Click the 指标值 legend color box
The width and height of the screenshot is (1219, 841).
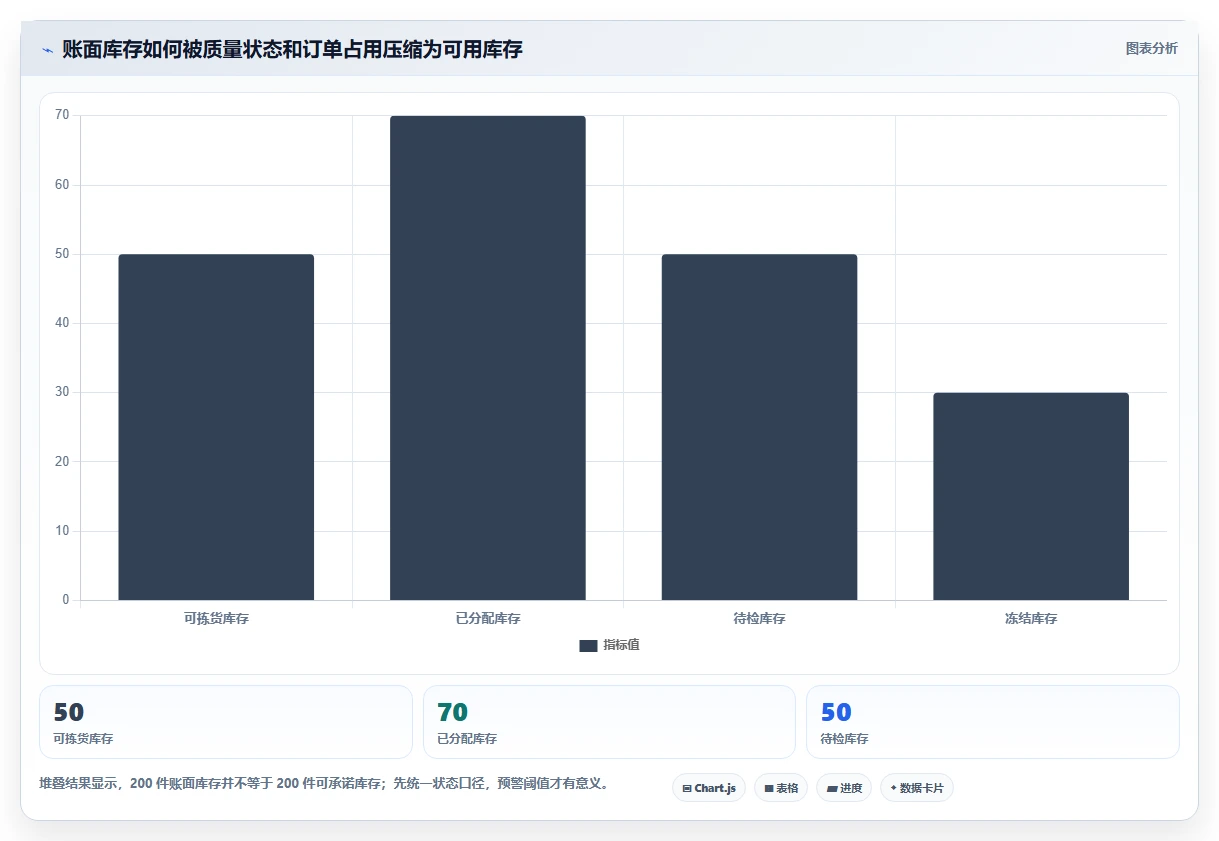pyautogui.click(x=588, y=646)
